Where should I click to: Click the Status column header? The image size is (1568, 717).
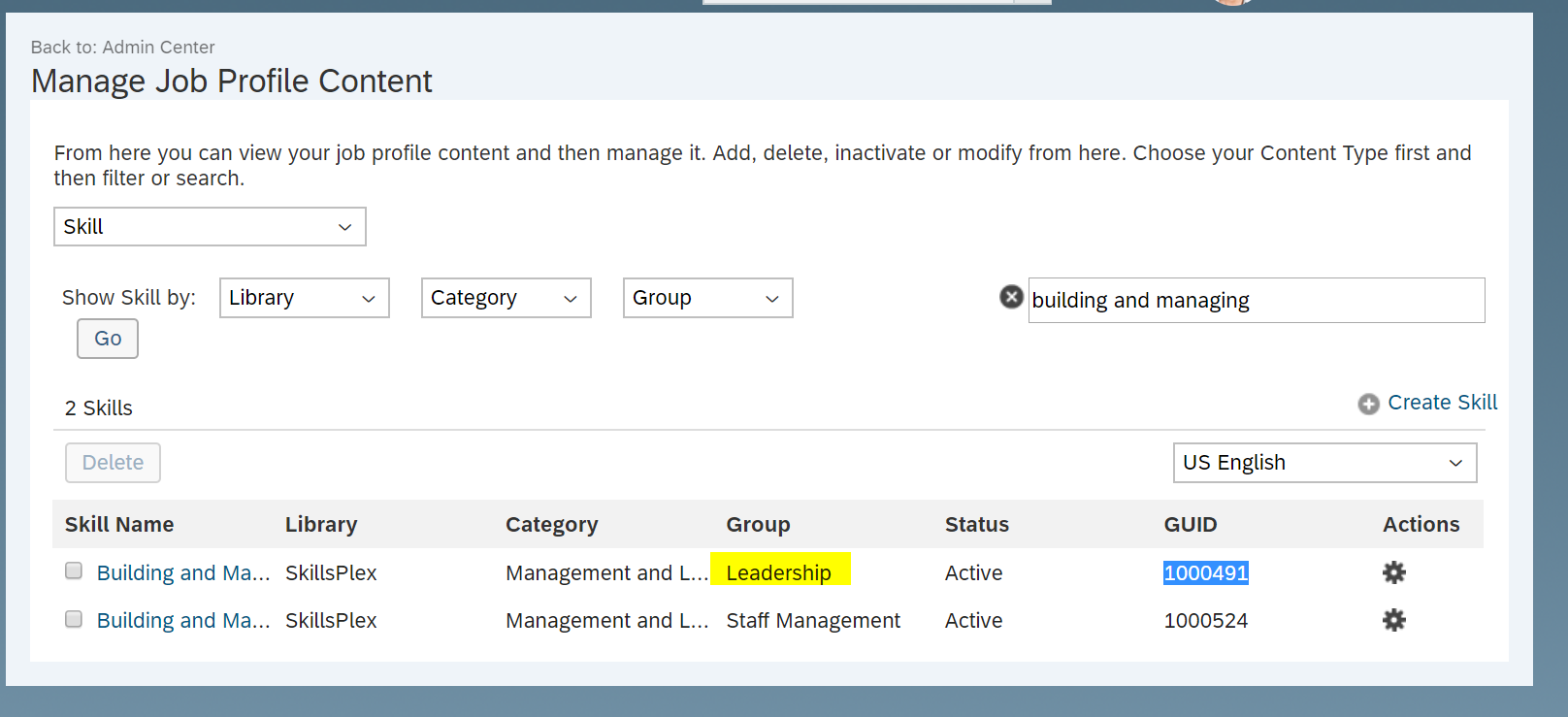pyautogui.click(x=977, y=524)
